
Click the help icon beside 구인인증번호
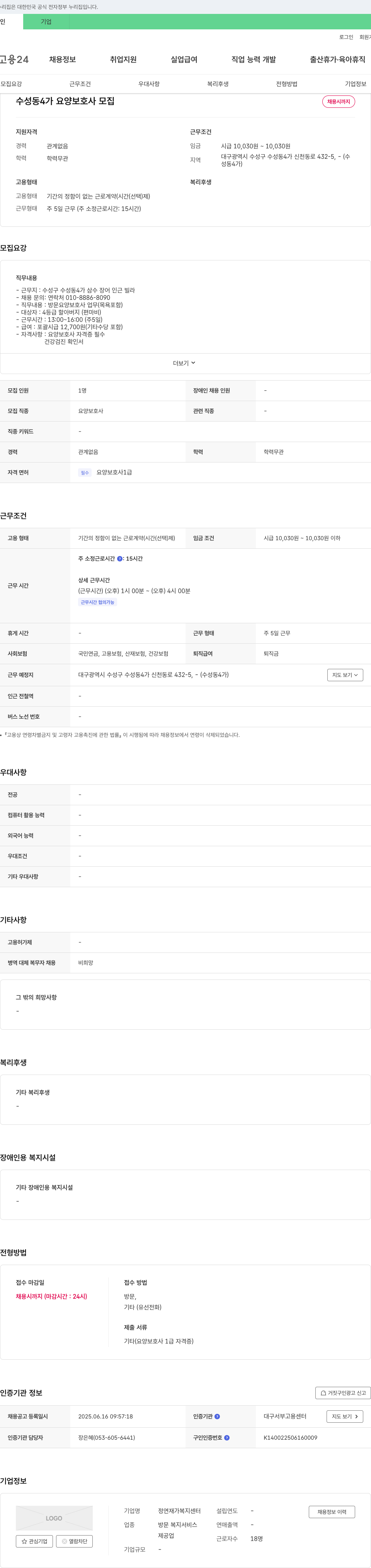227,1438
